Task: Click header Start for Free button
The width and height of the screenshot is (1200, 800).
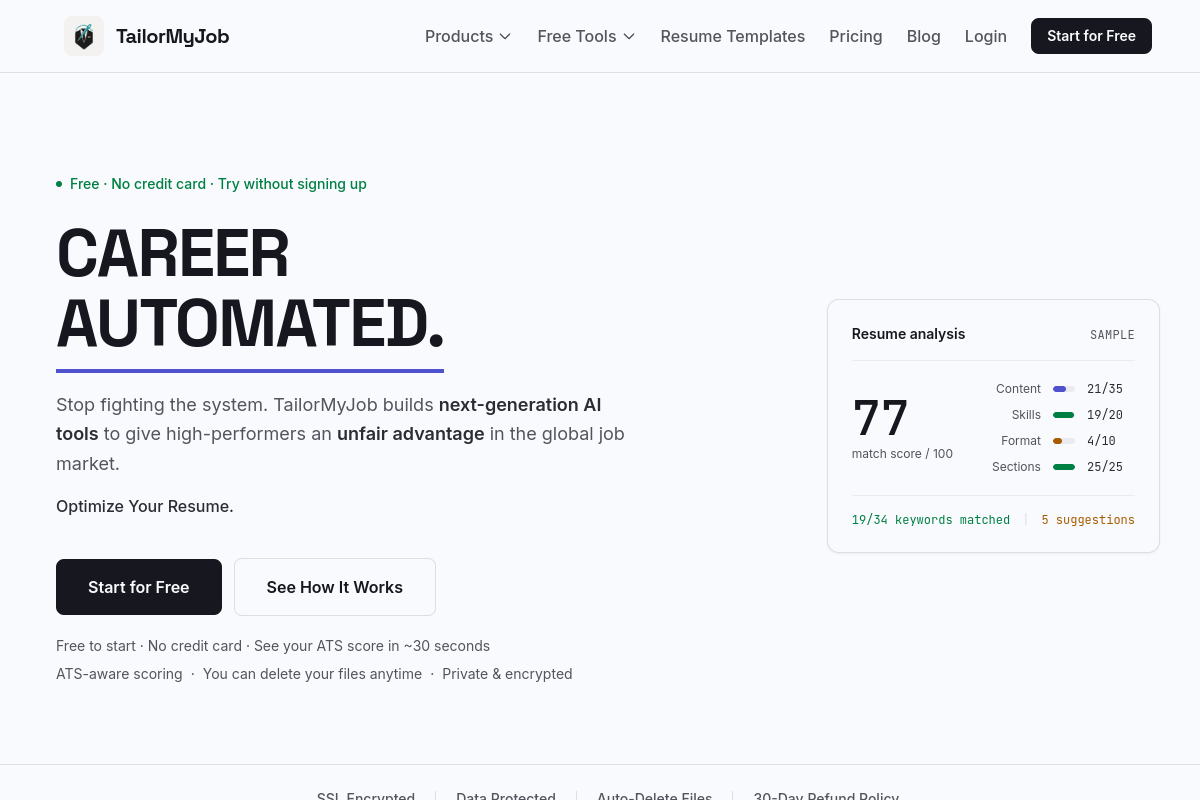Action: coord(1091,36)
